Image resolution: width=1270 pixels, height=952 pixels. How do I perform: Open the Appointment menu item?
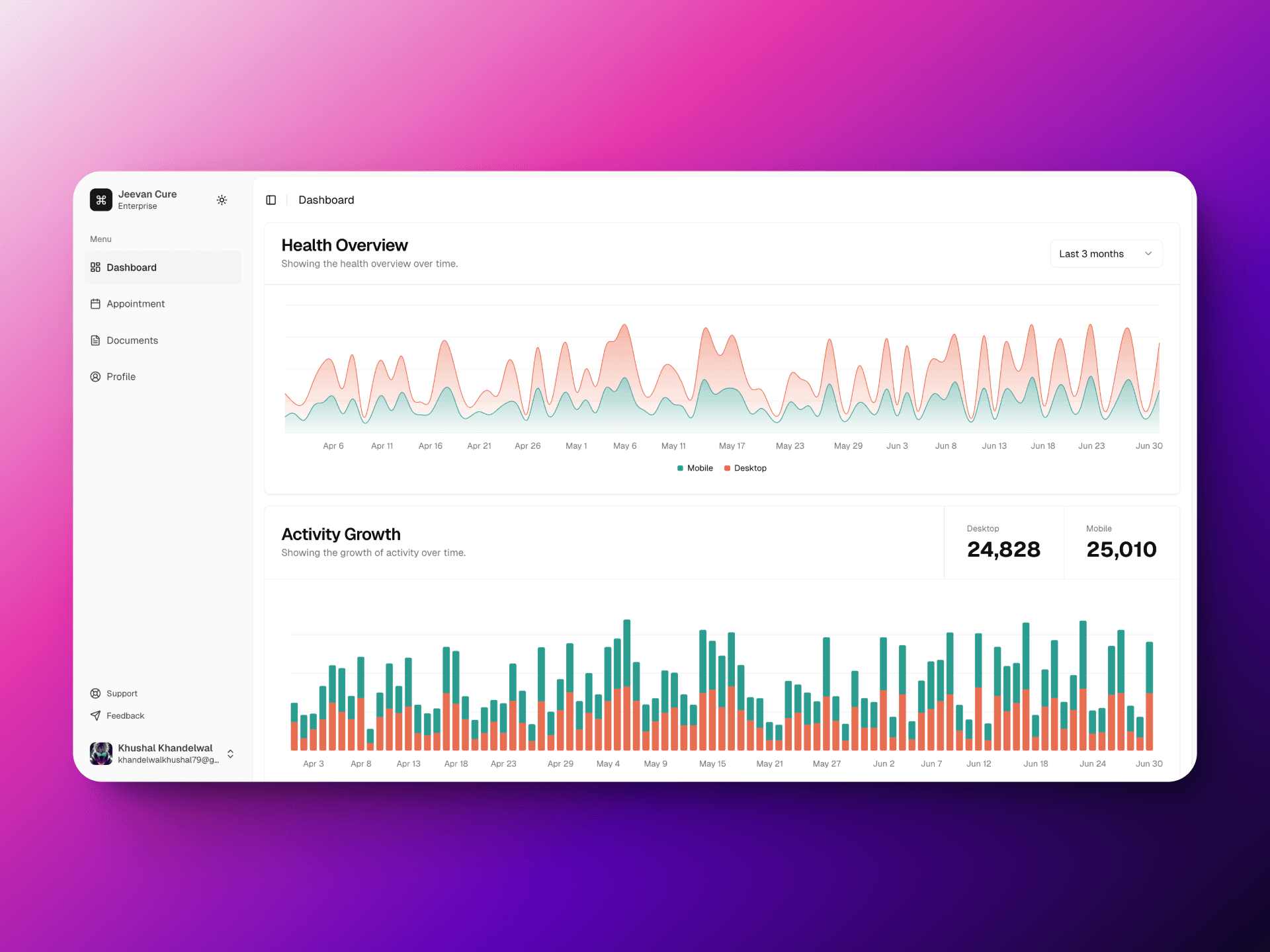point(136,303)
